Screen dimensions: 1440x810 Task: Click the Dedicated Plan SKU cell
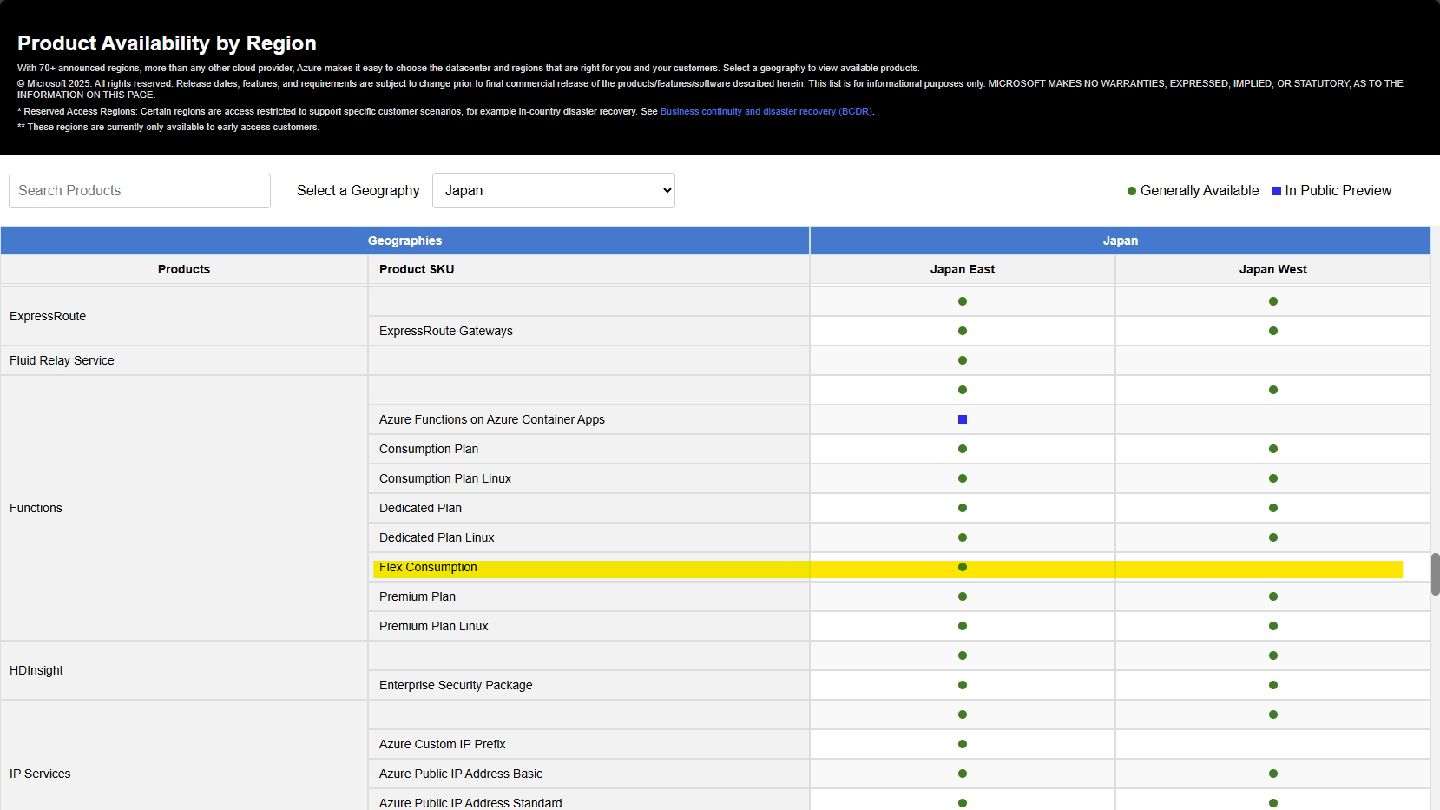(589, 508)
